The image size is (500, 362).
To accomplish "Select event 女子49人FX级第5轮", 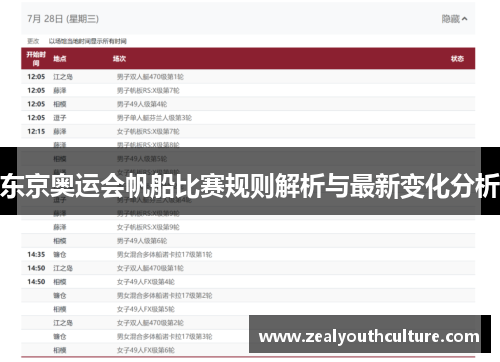I will coord(146,309).
